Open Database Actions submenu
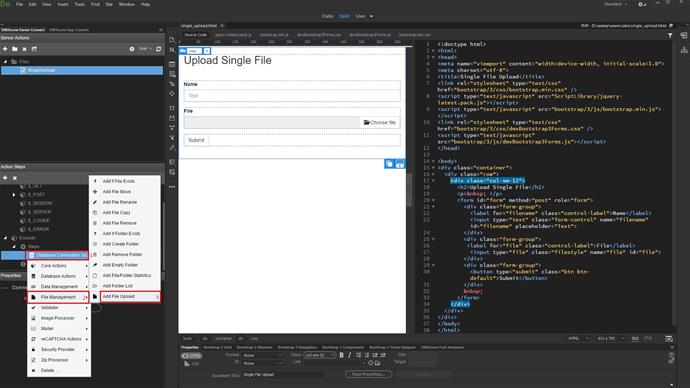 coord(59,276)
